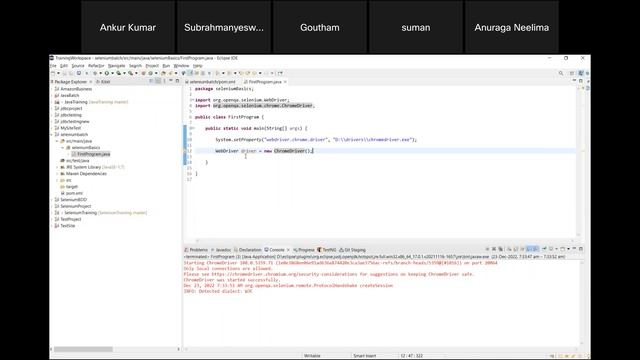This screenshot has width=640, height=360.
Task: Click Writable in status bar
Action: click(x=312, y=356)
